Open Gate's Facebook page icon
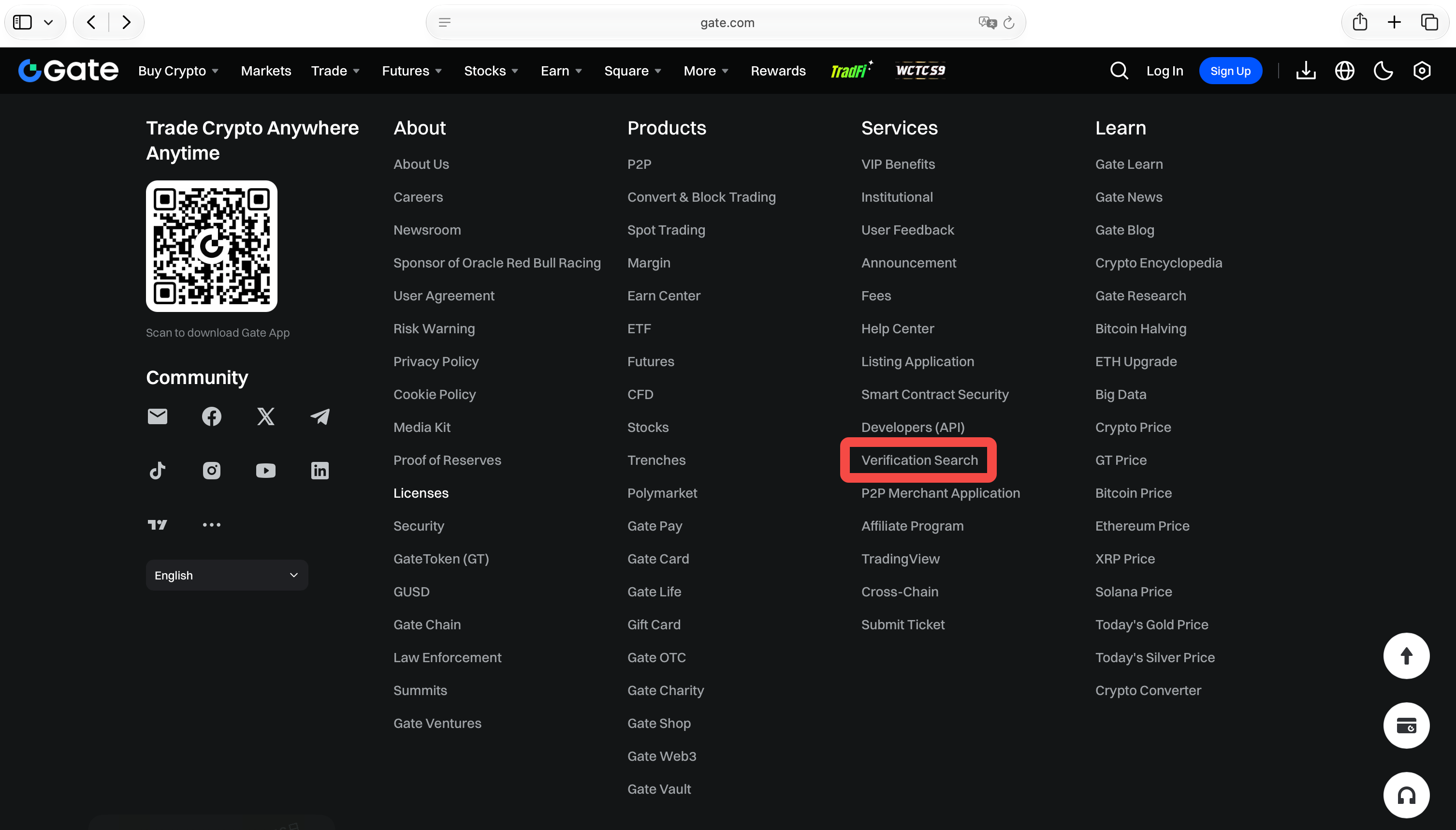 point(211,417)
